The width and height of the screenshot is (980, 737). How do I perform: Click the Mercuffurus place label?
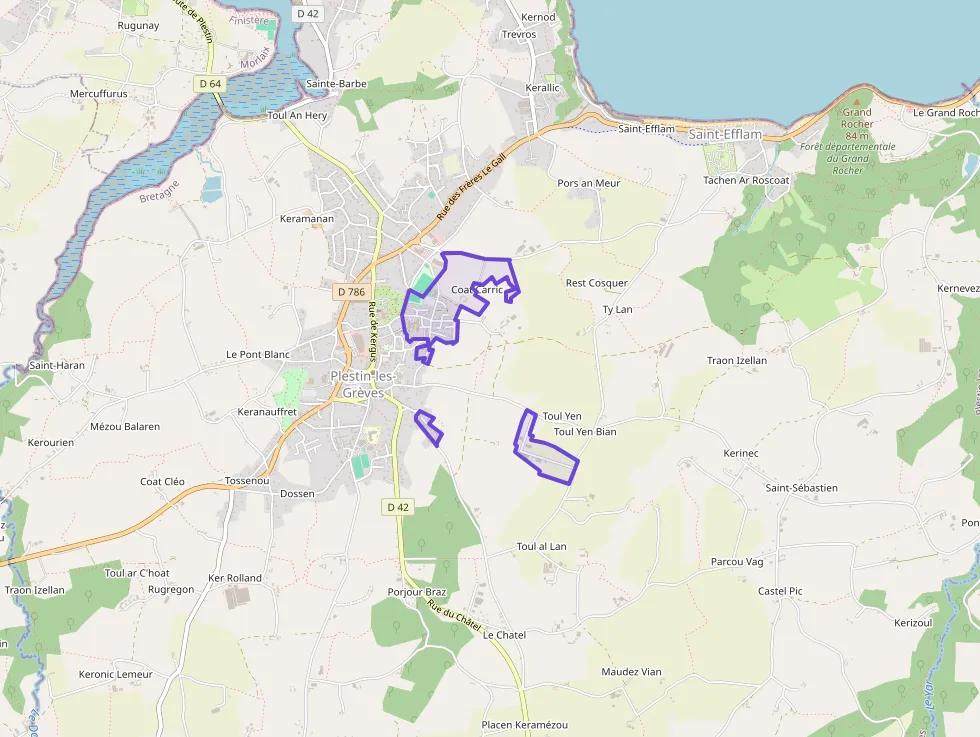[99, 94]
